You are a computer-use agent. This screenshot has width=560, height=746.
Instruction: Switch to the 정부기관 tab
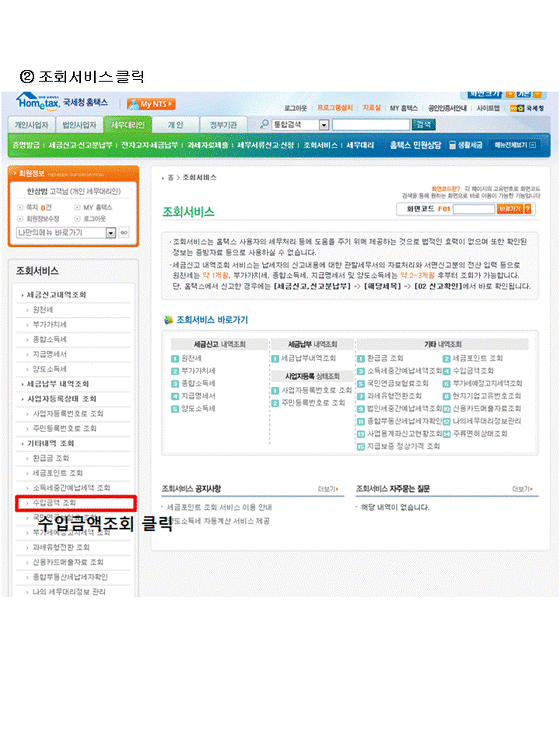click(224, 125)
